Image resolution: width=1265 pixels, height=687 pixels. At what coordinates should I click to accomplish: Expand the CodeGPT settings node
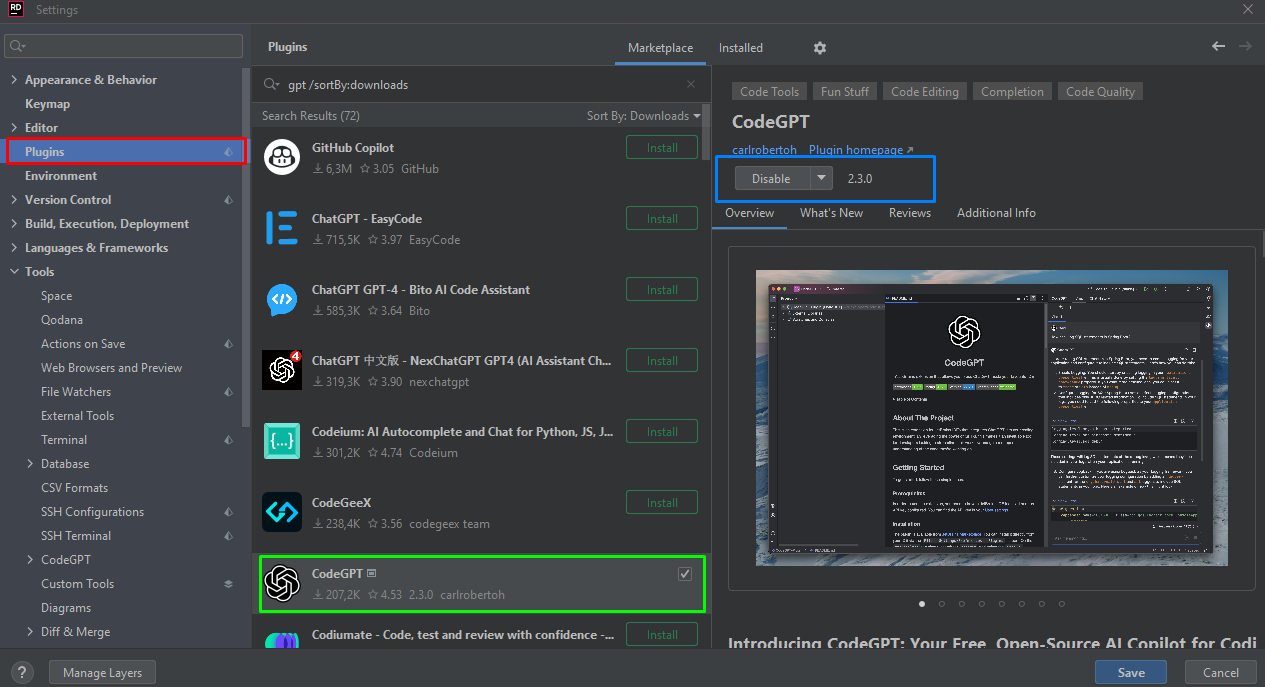tap(30, 560)
